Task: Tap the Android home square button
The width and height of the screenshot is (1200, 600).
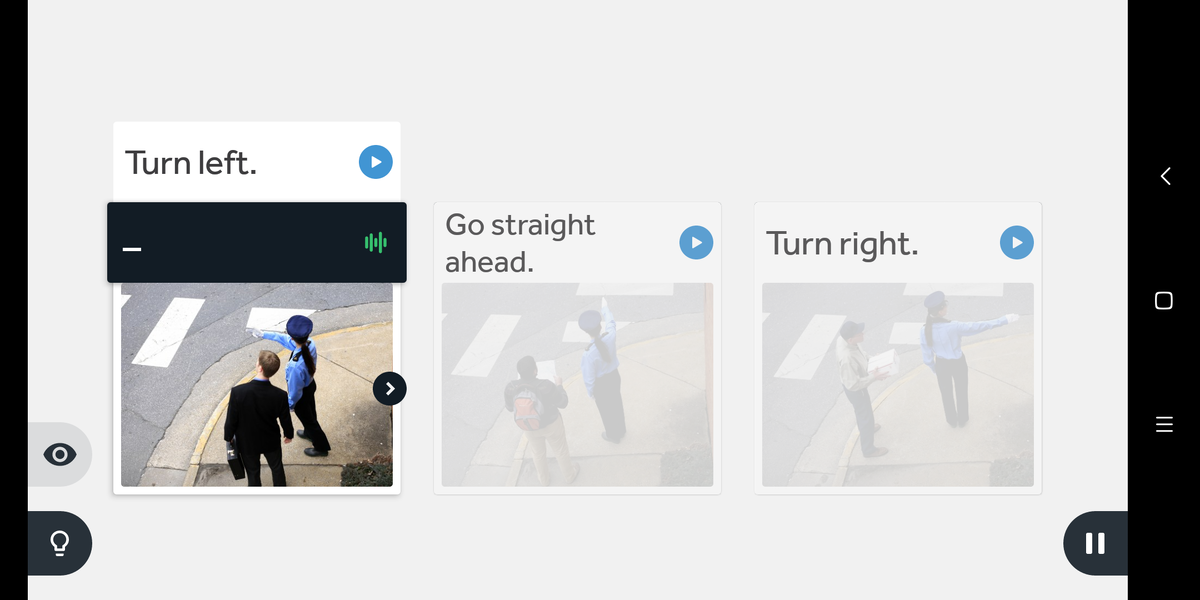Action: (1163, 300)
